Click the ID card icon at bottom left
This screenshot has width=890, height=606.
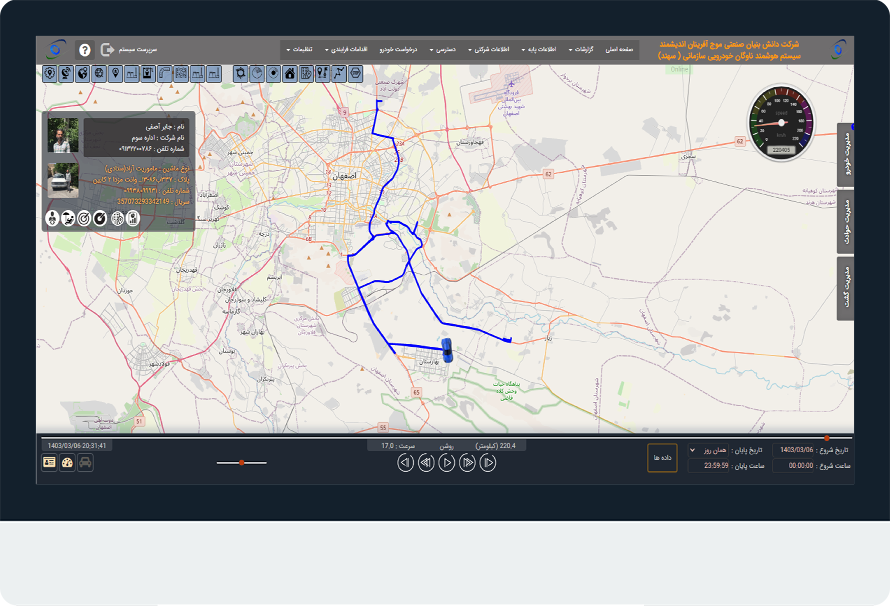(x=49, y=462)
